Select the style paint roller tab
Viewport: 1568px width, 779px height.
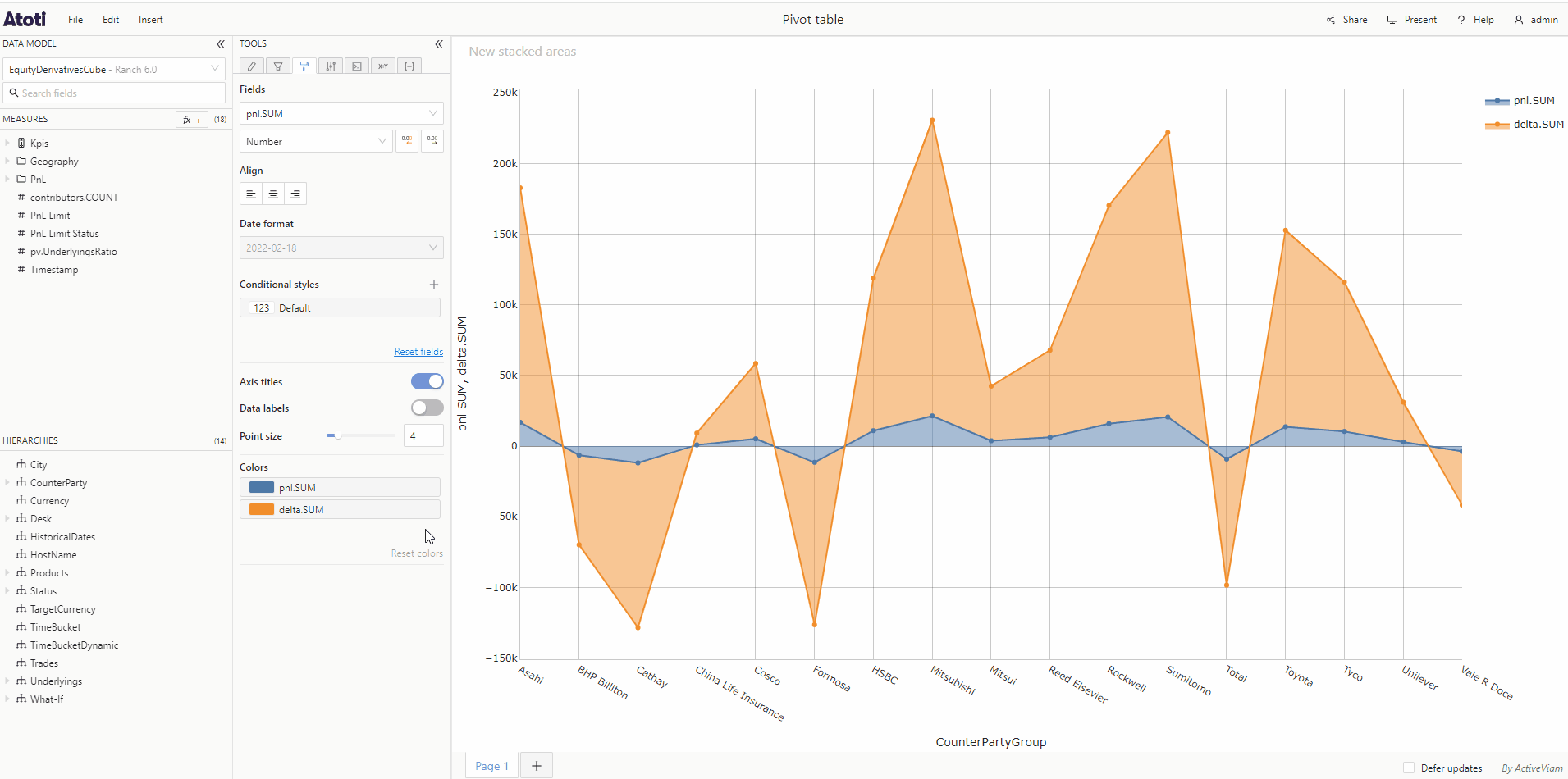pyautogui.click(x=304, y=66)
